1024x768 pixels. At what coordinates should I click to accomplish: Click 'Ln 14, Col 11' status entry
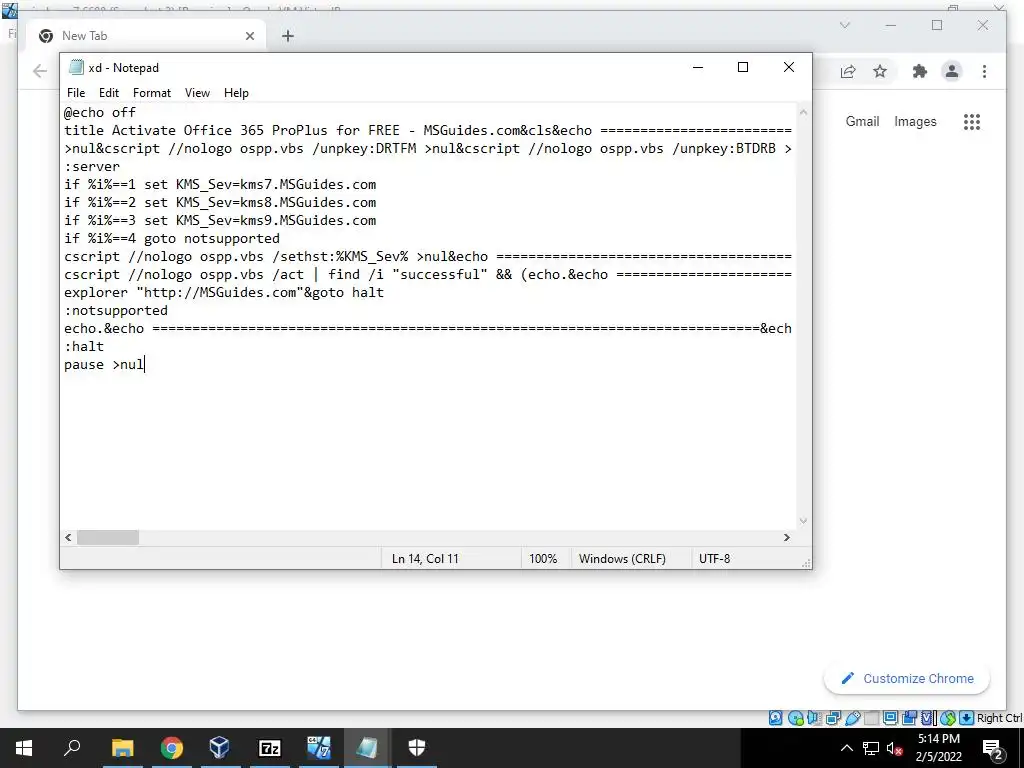pos(425,559)
